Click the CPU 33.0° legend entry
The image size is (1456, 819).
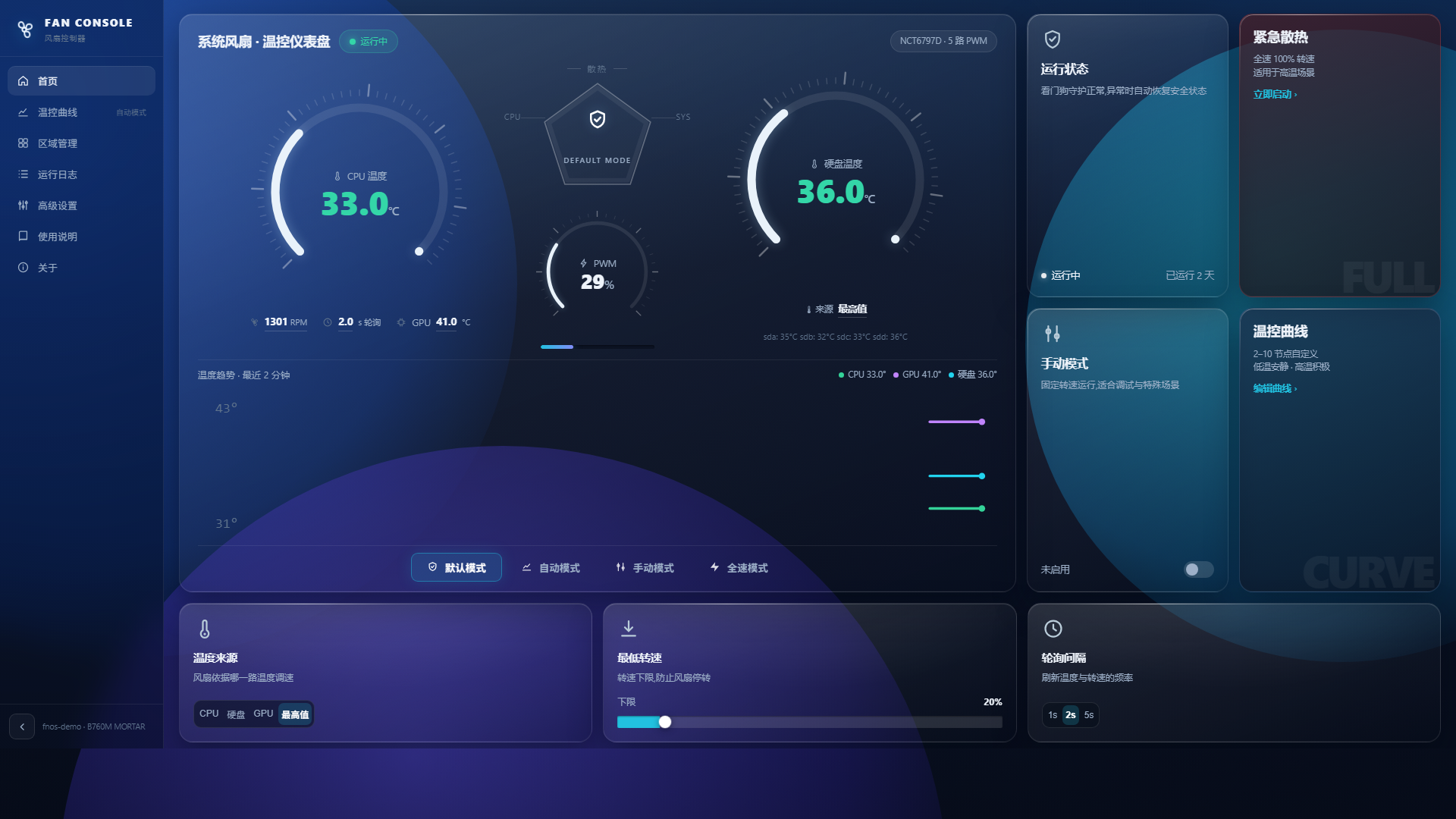pyautogui.click(x=862, y=375)
